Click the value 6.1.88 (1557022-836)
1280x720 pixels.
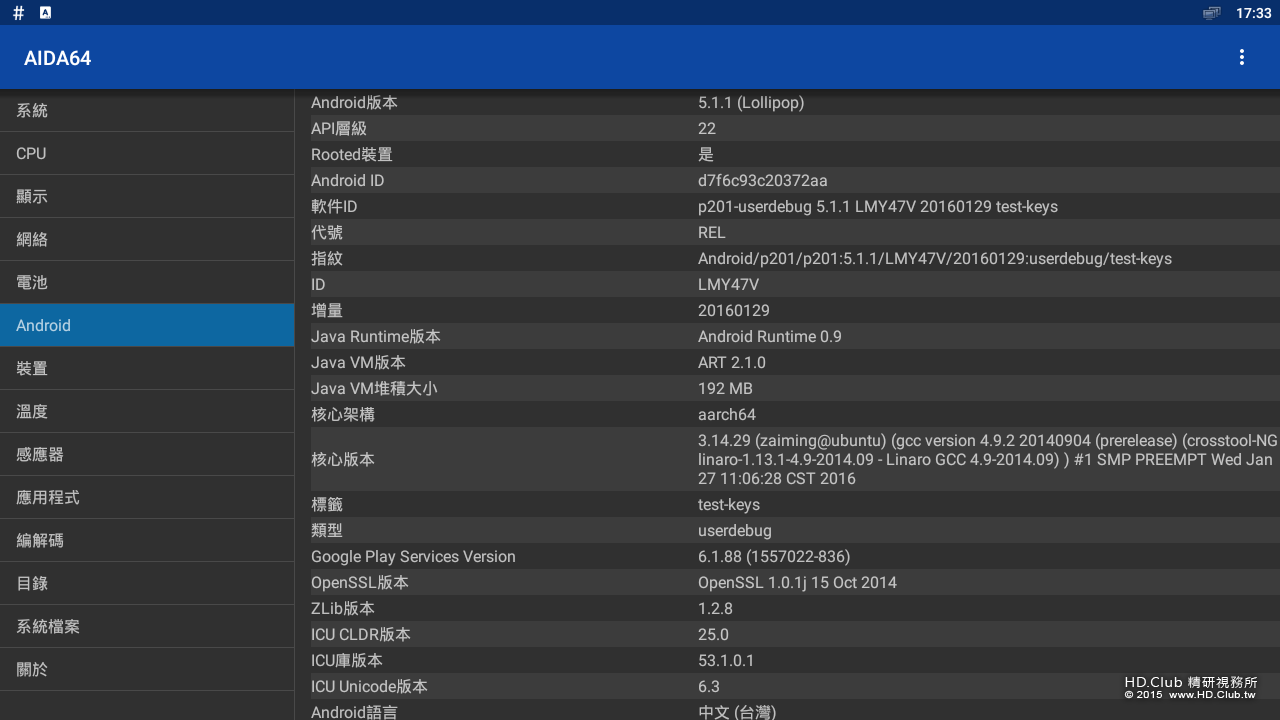(x=774, y=556)
